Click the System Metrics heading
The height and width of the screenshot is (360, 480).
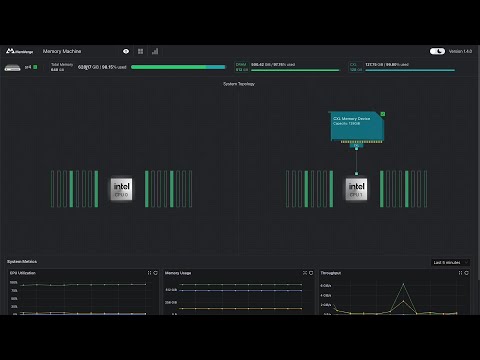coord(22,261)
